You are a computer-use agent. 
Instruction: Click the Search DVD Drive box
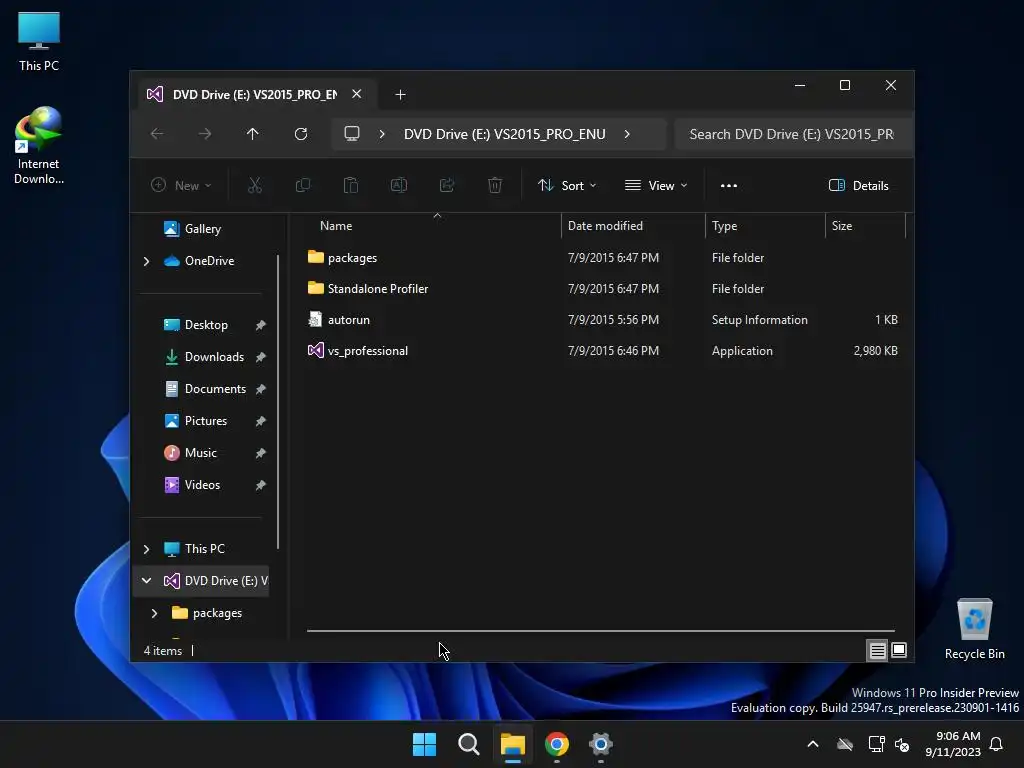click(793, 134)
